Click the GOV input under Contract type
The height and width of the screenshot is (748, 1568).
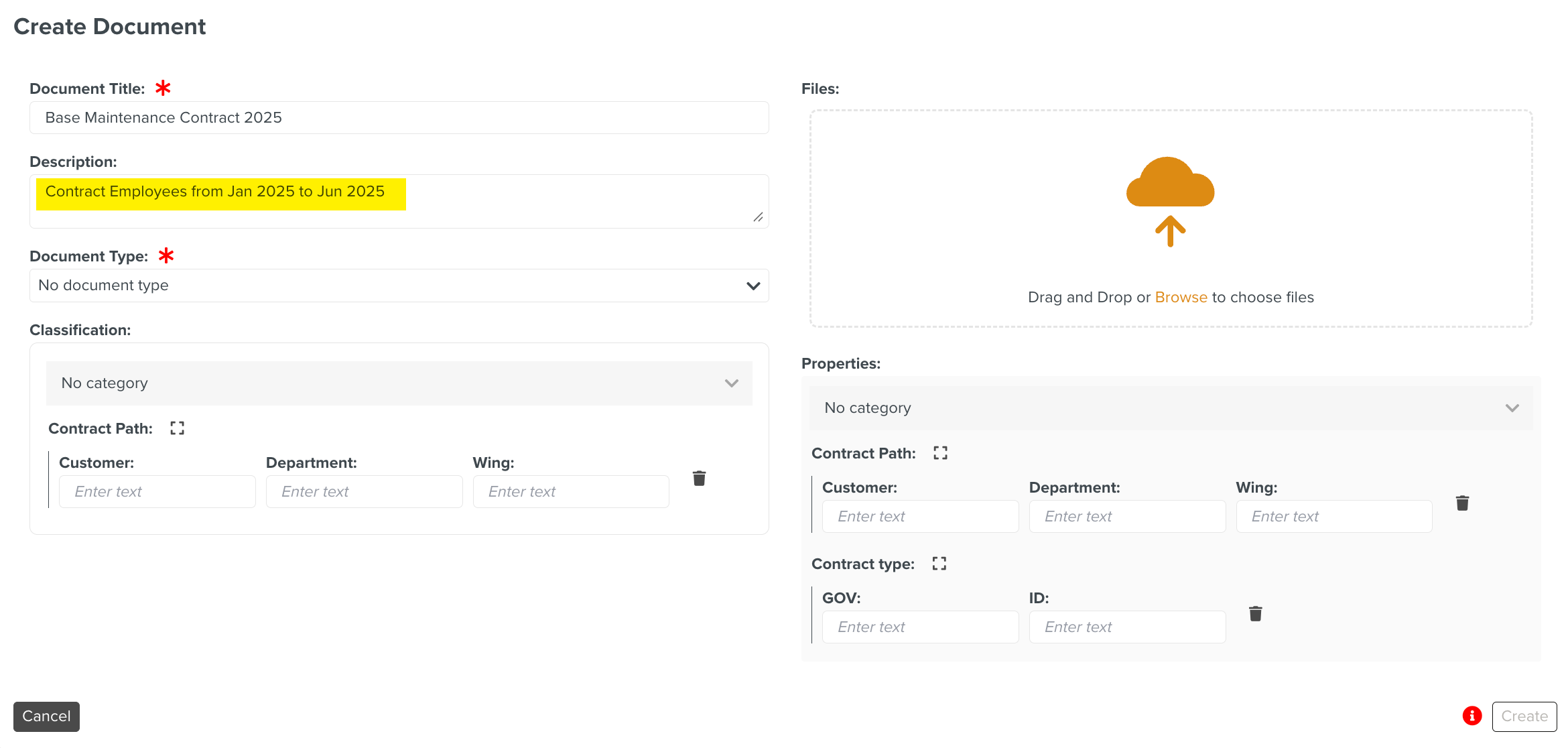[x=919, y=627]
